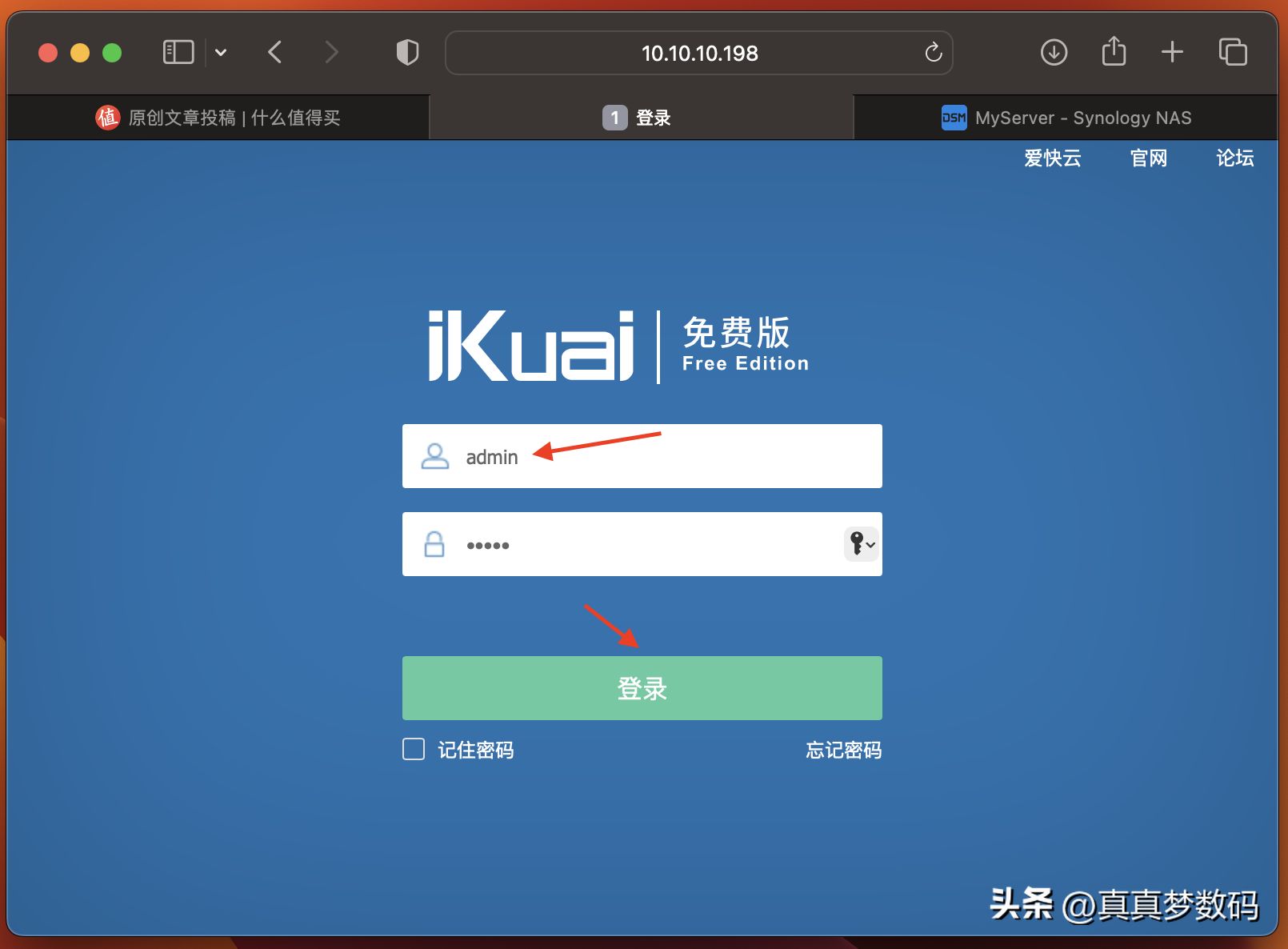Click the lock icon in password field
1288x949 pixels.
point(434,544)
